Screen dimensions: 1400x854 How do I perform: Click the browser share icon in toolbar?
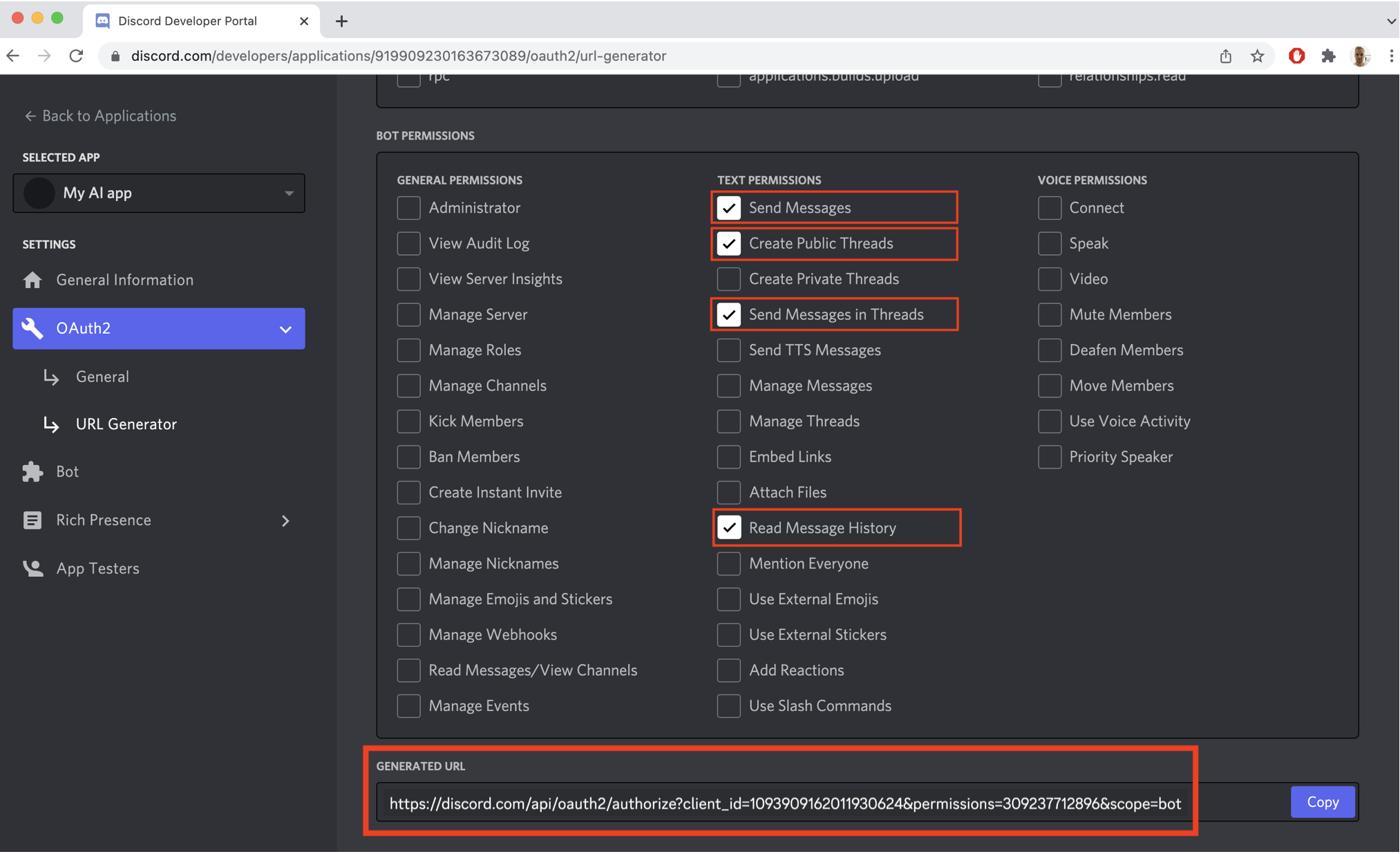tap(1226, 56)
